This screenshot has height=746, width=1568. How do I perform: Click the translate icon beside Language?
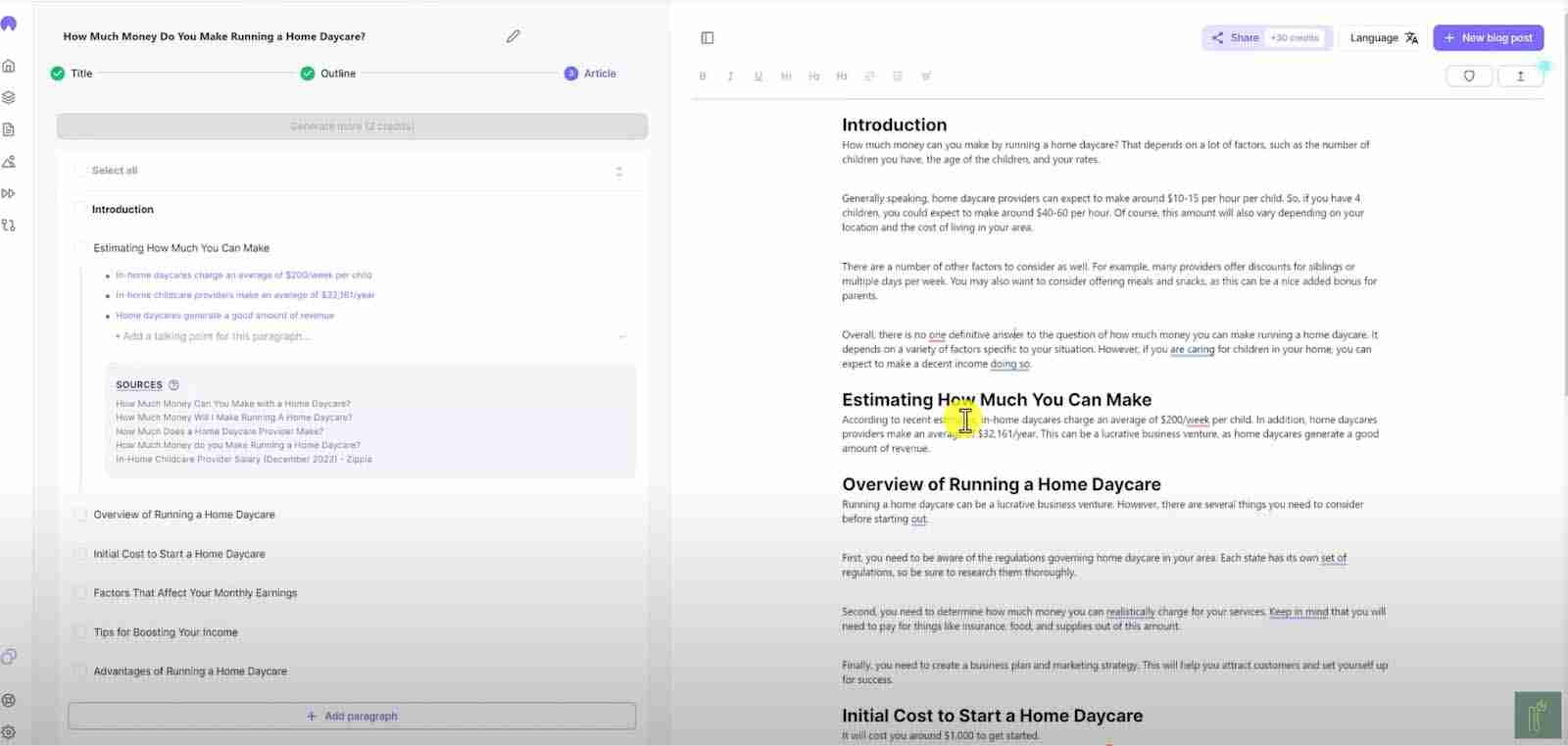tap(1411, 38)
